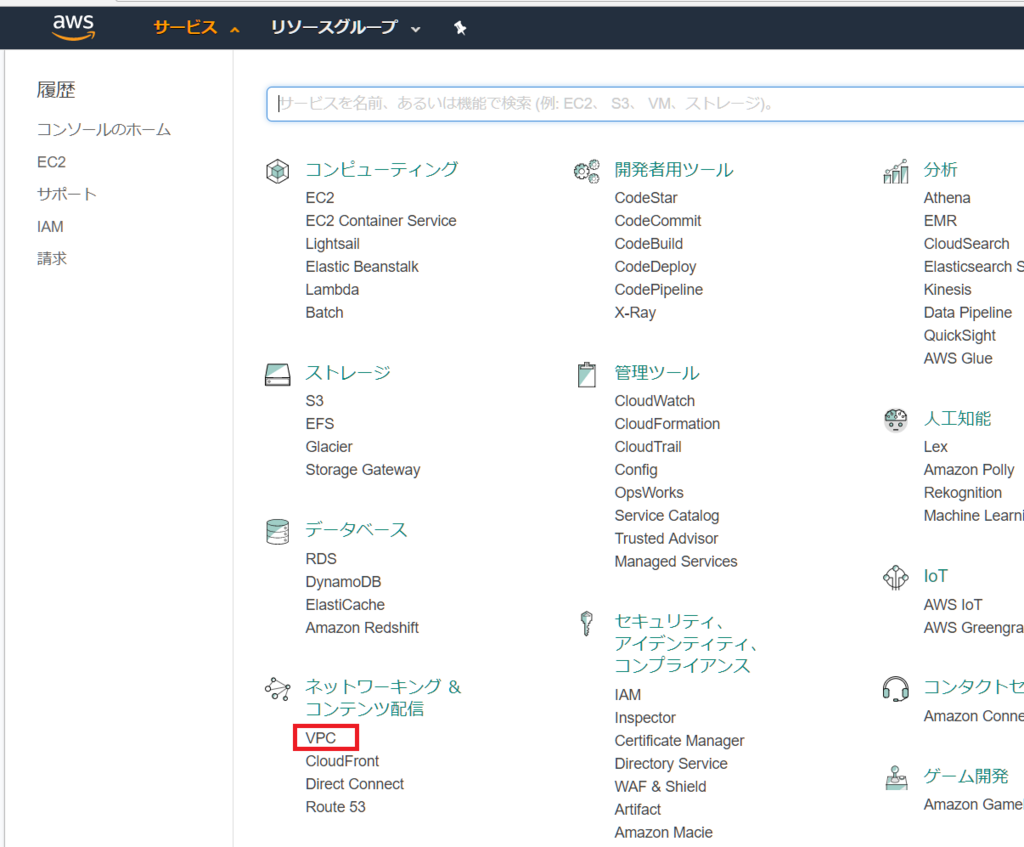Click the コンピューティング category icon
This screenshot has width=1024, height=847.
[278, 171]
